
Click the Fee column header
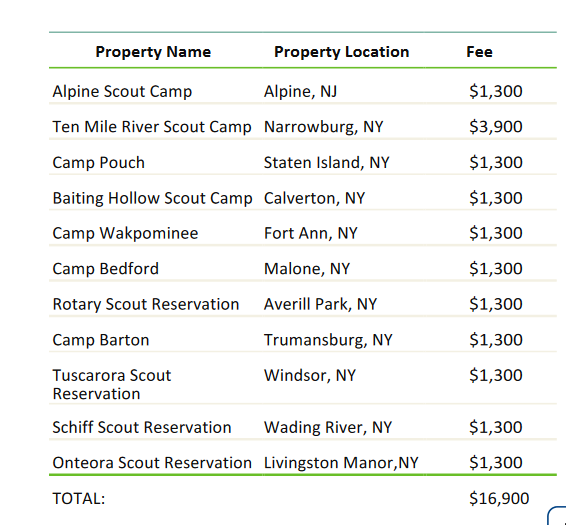479,52
